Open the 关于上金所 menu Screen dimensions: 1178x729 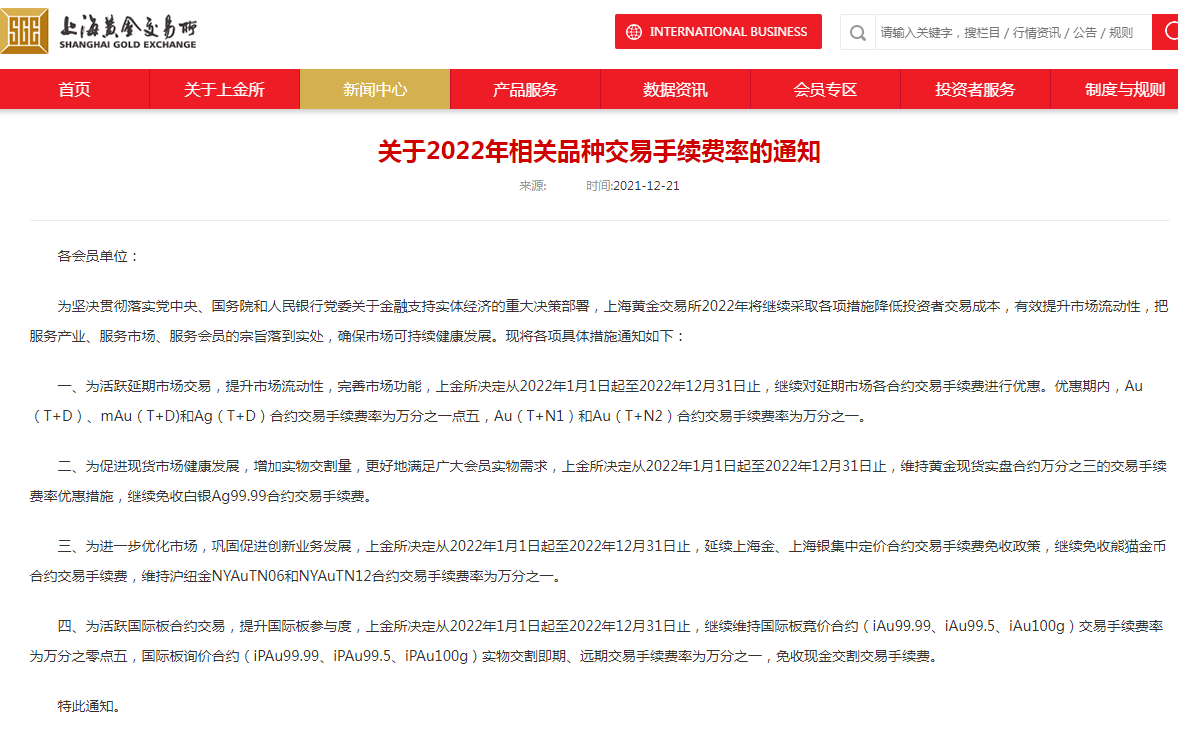click(225, 89)
